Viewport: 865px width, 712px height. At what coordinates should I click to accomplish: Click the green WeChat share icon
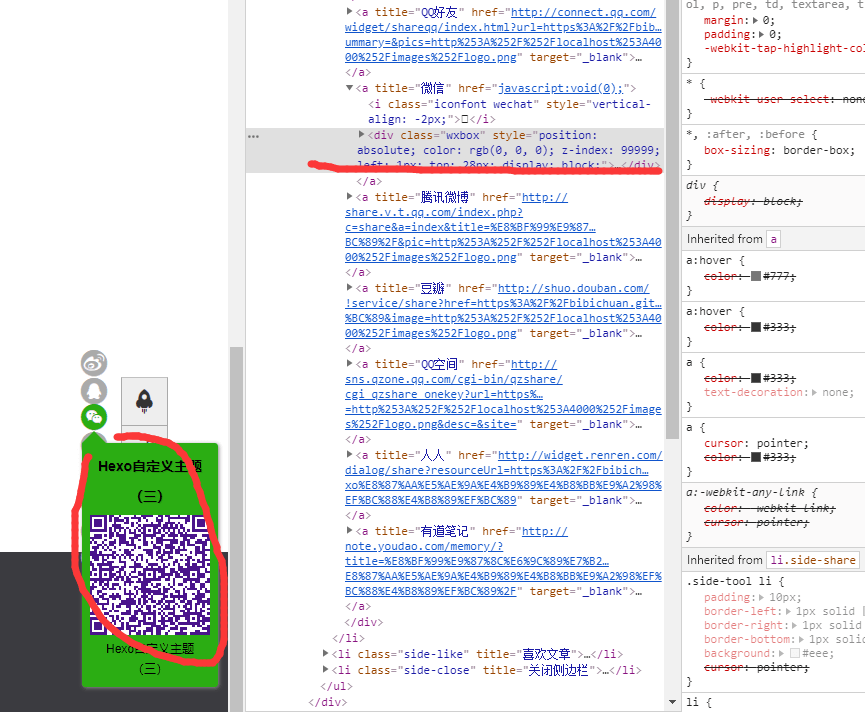94,417
